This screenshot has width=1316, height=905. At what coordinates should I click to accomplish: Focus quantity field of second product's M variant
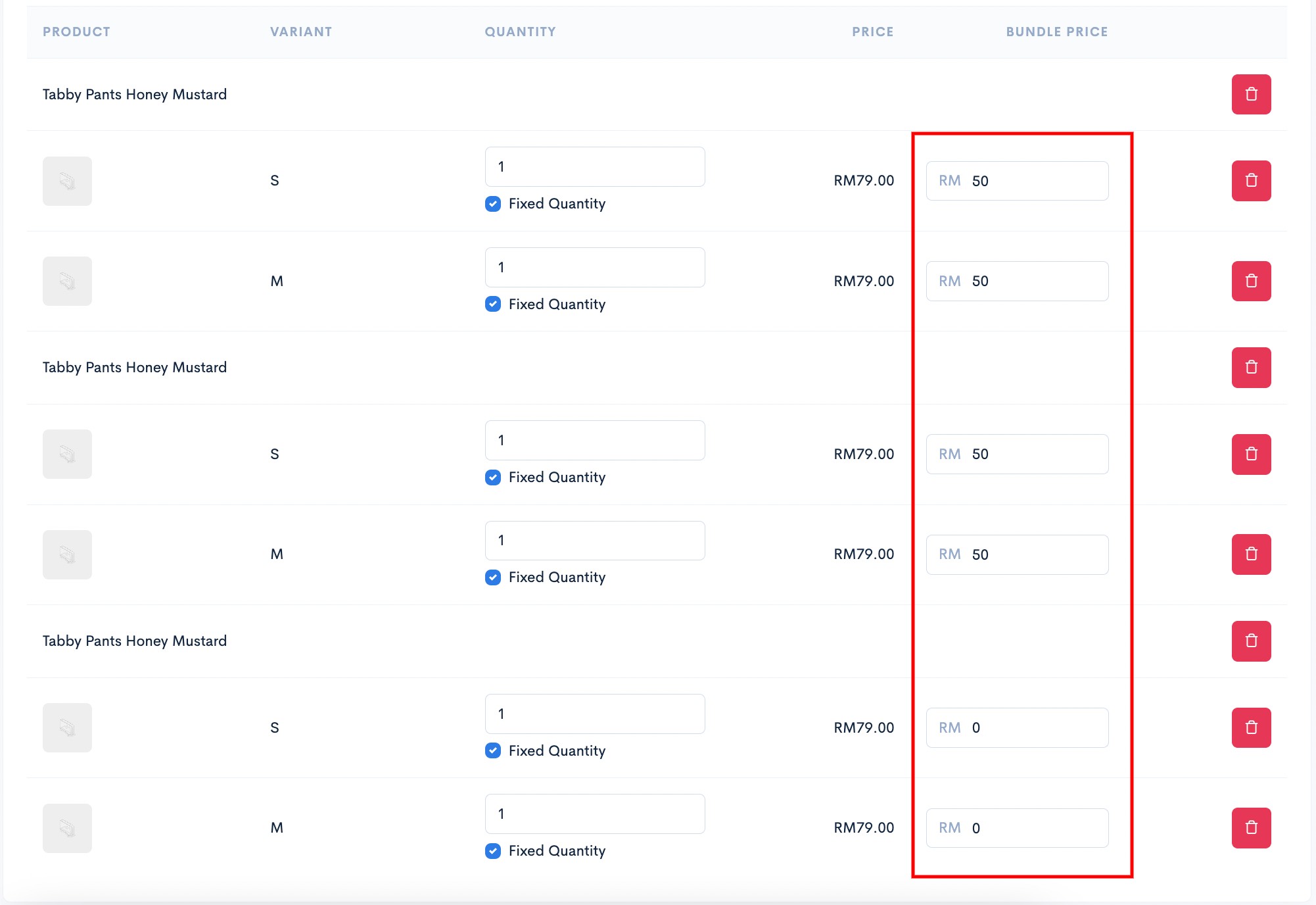(x=595, y=541)
